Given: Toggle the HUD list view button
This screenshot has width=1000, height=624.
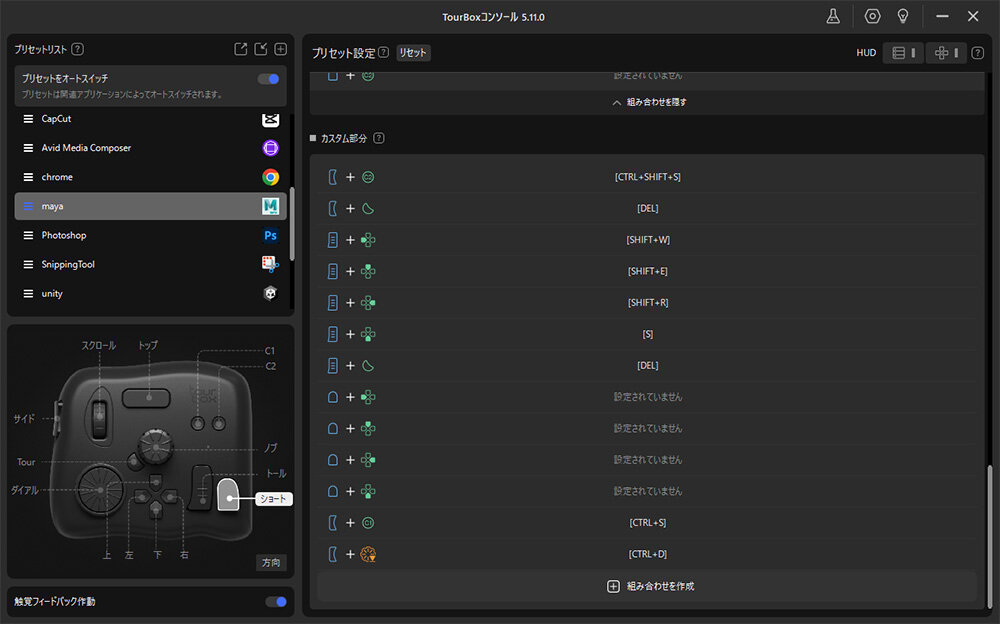Looking at the screenshot, I should [903, 53].
